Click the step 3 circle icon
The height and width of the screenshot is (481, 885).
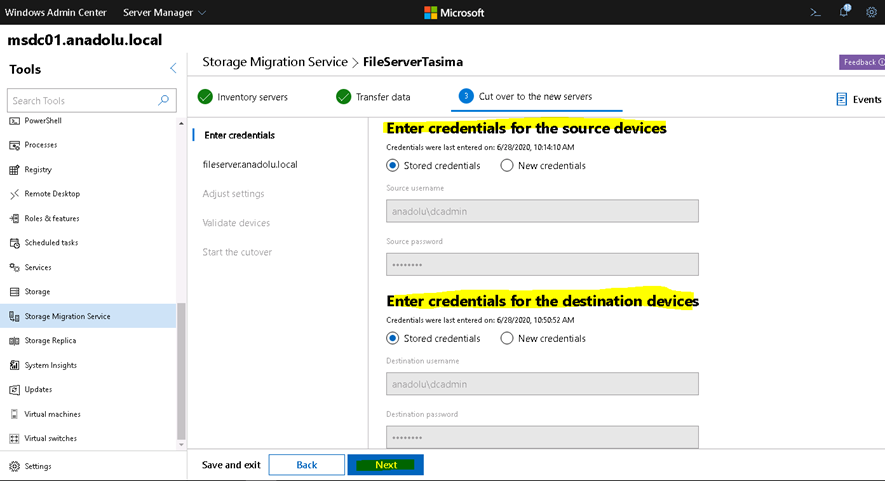coord(466,96)
